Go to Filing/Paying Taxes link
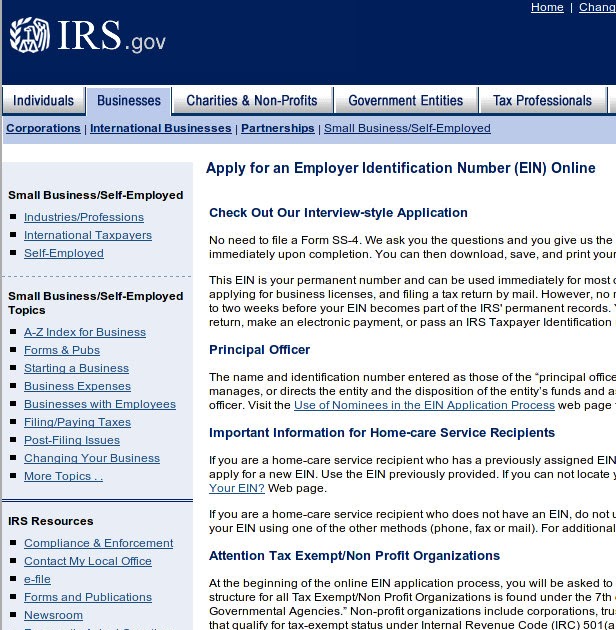Screen dimensions: 616x630 coord(78,422)
